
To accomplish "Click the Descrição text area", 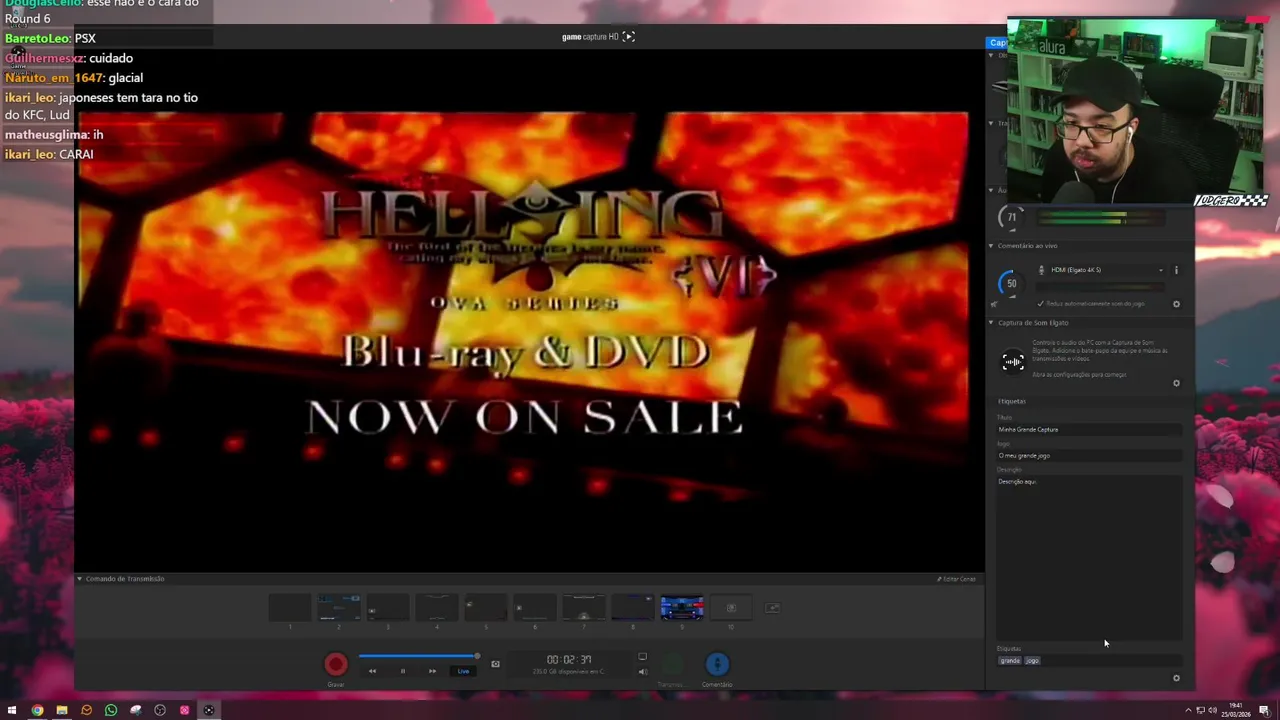I will tap(1089, 557).
